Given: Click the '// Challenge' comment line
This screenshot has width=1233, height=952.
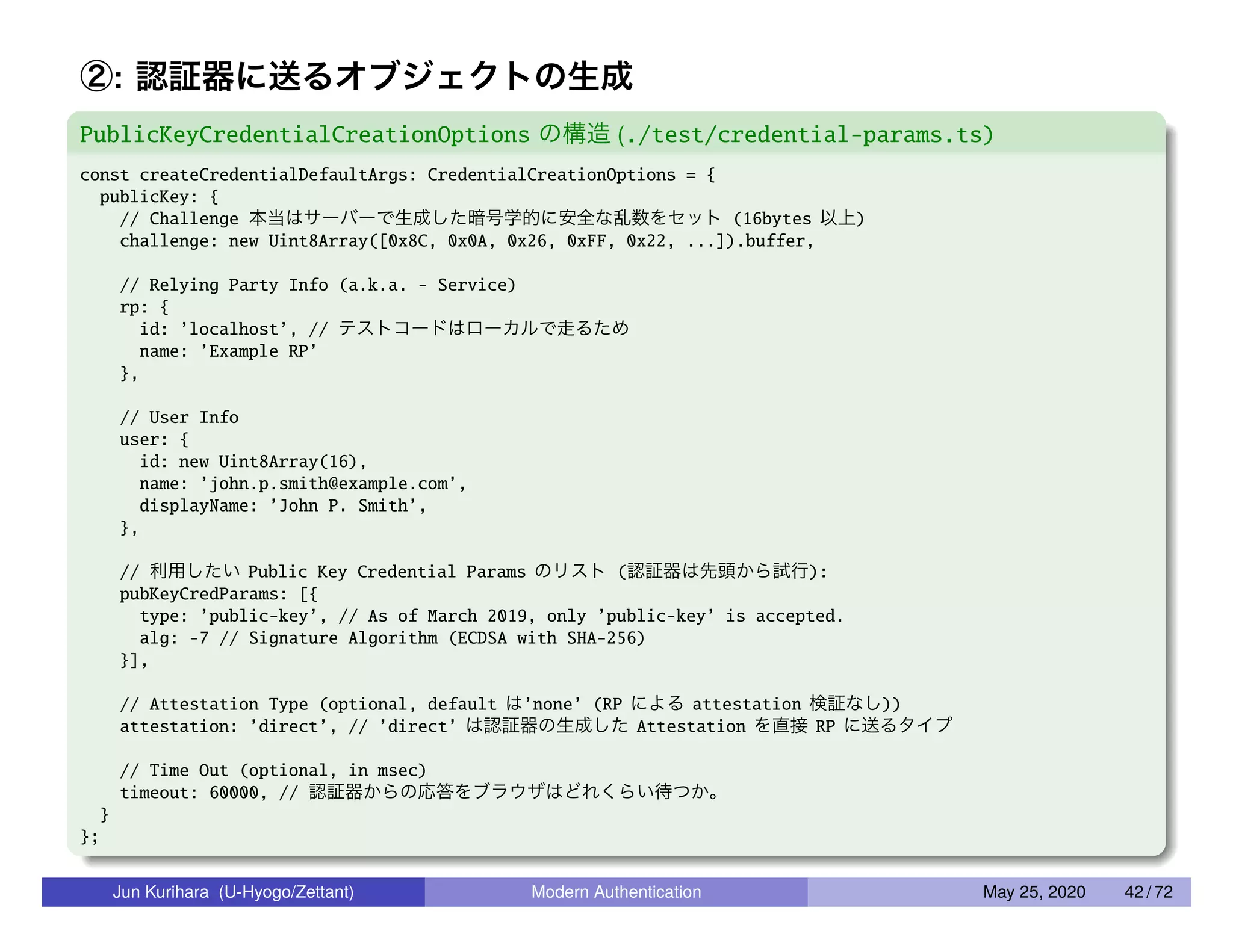Looking at the screenshot, I should [492, 218].
